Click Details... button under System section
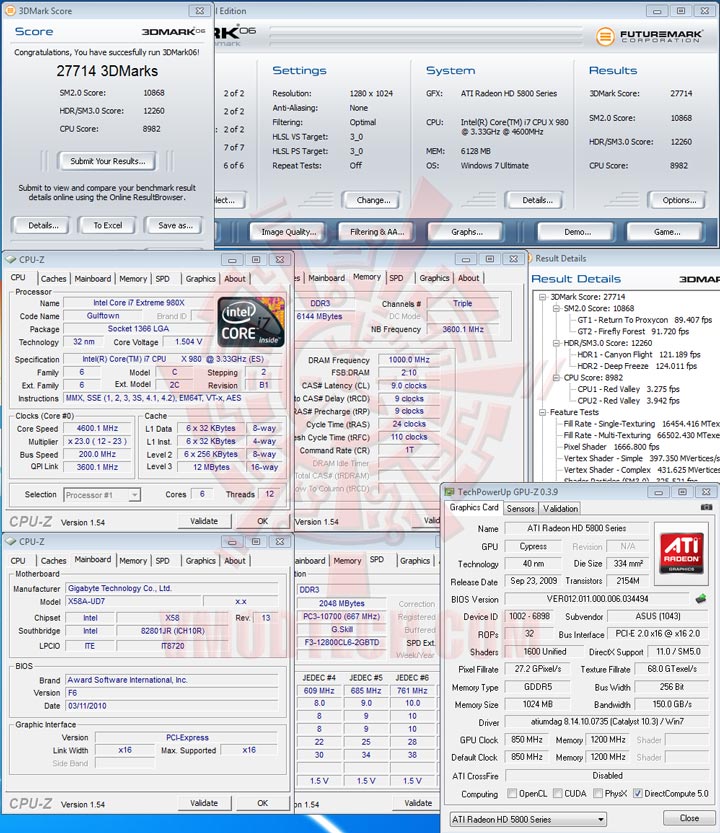The height and width of the screenshot is (833, 720). [537, 200]
